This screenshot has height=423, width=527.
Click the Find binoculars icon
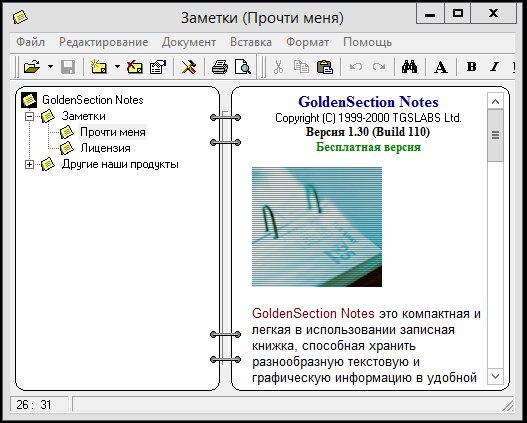coord(409,67)
